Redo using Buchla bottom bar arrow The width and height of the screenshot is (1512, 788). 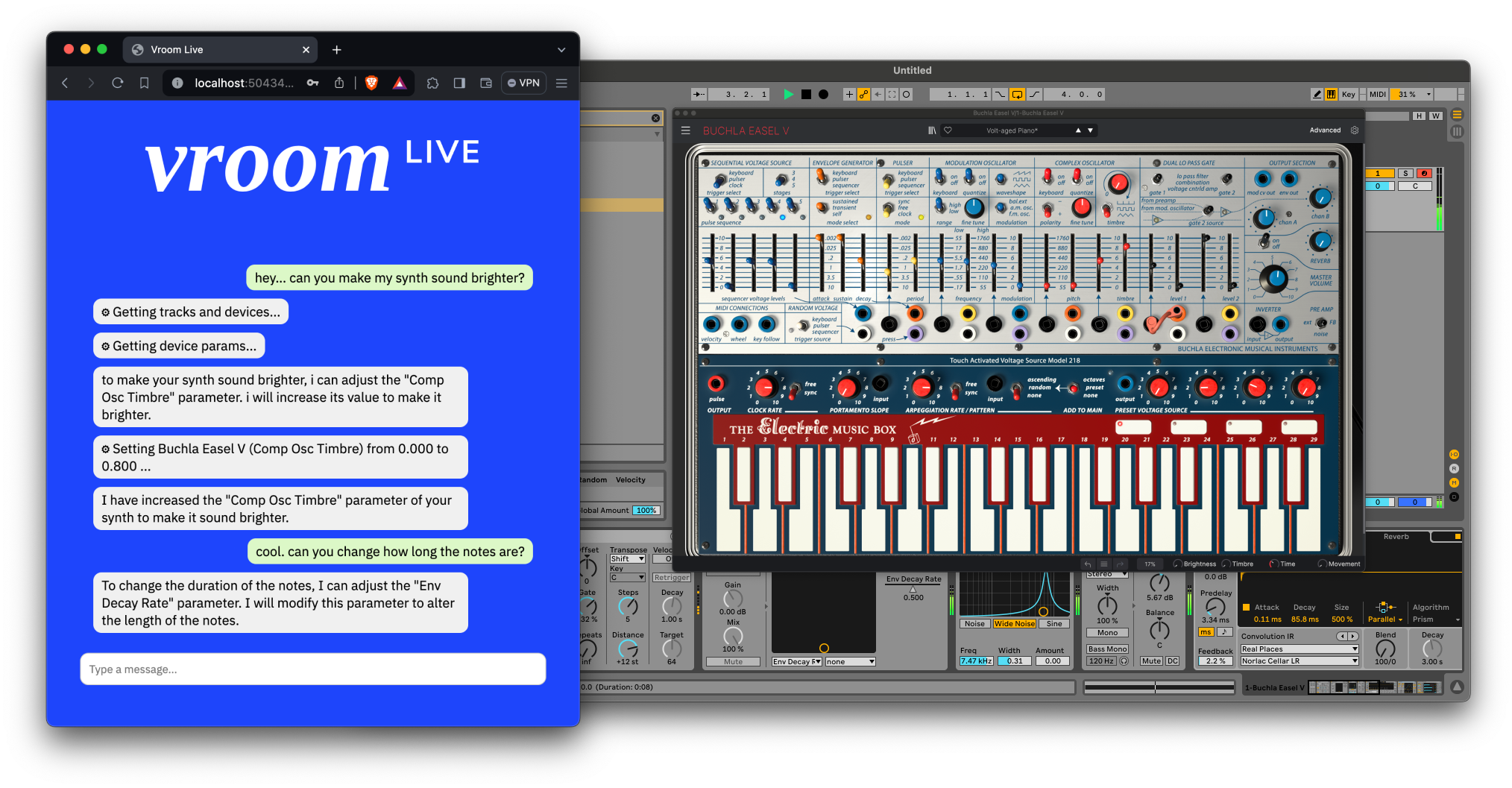pyautogui.click(x=1121, y=564)
